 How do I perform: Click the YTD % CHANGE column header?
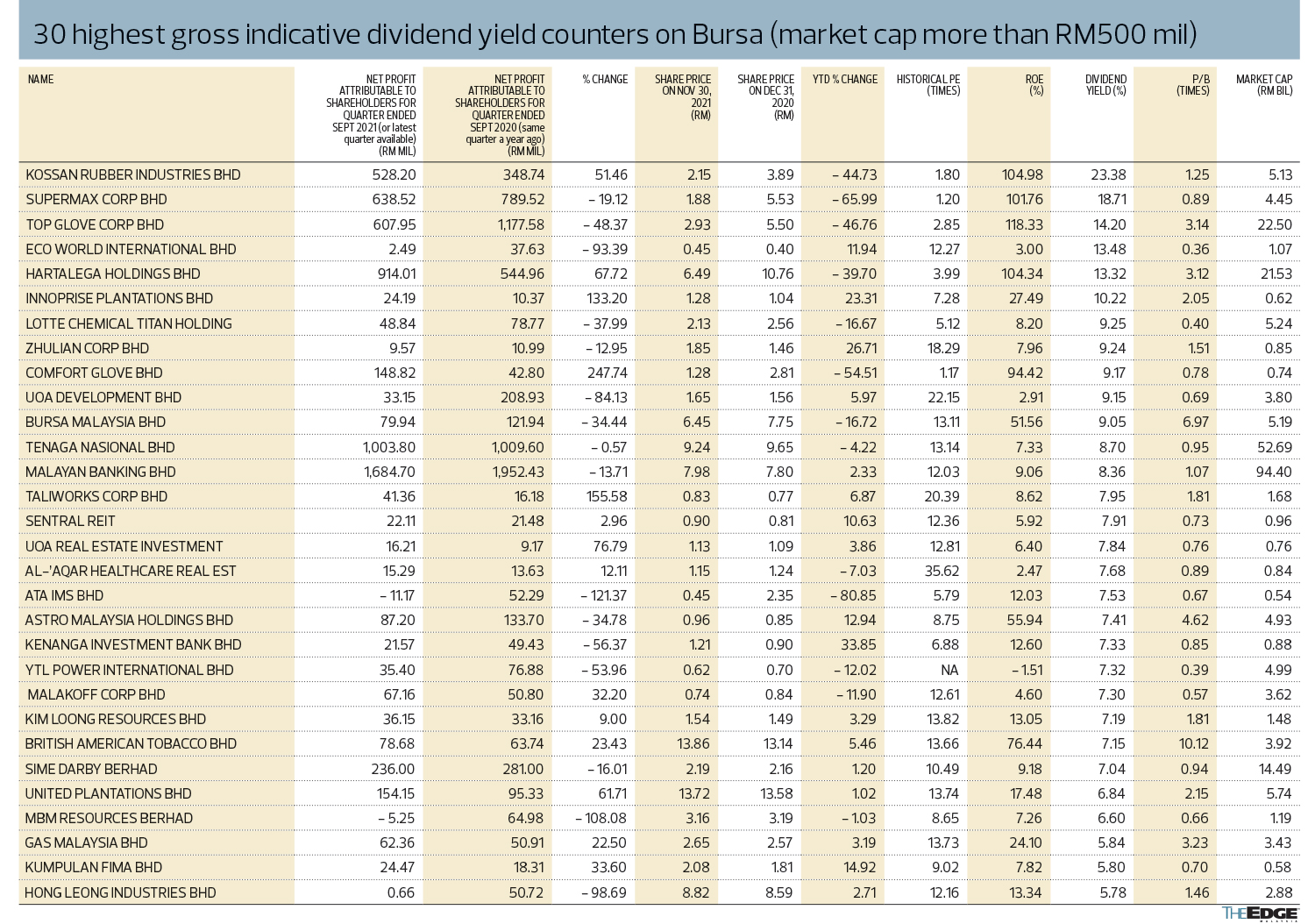[844, 80]
